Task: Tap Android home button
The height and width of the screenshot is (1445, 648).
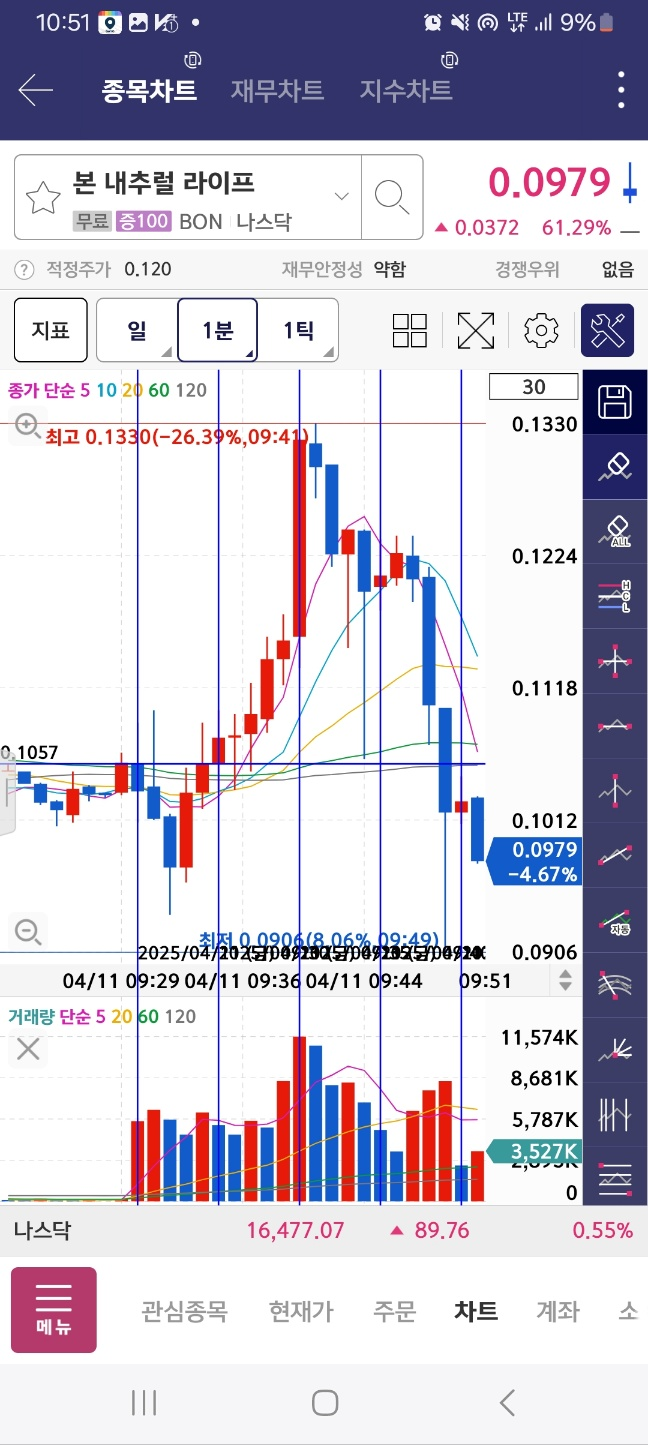Action: [324, 1403]
